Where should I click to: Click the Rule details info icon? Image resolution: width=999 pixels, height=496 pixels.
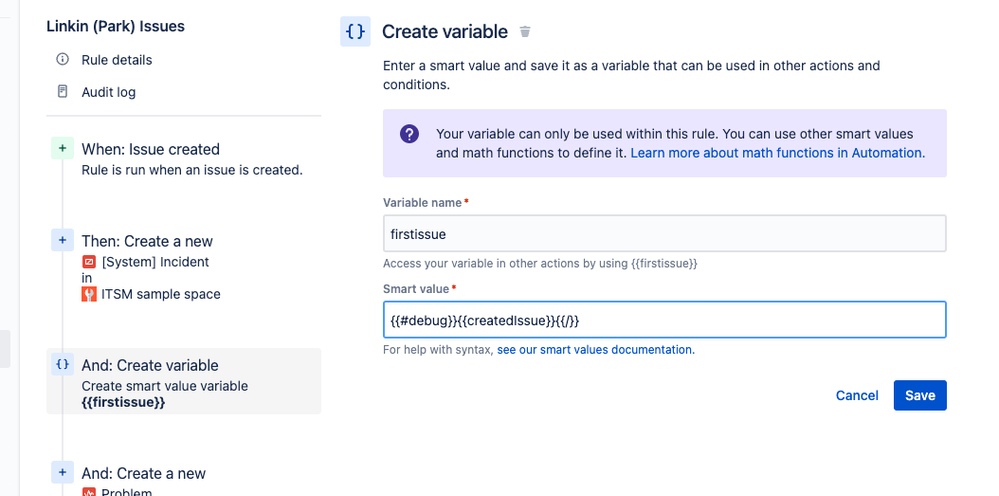click(x=62, y=60)
